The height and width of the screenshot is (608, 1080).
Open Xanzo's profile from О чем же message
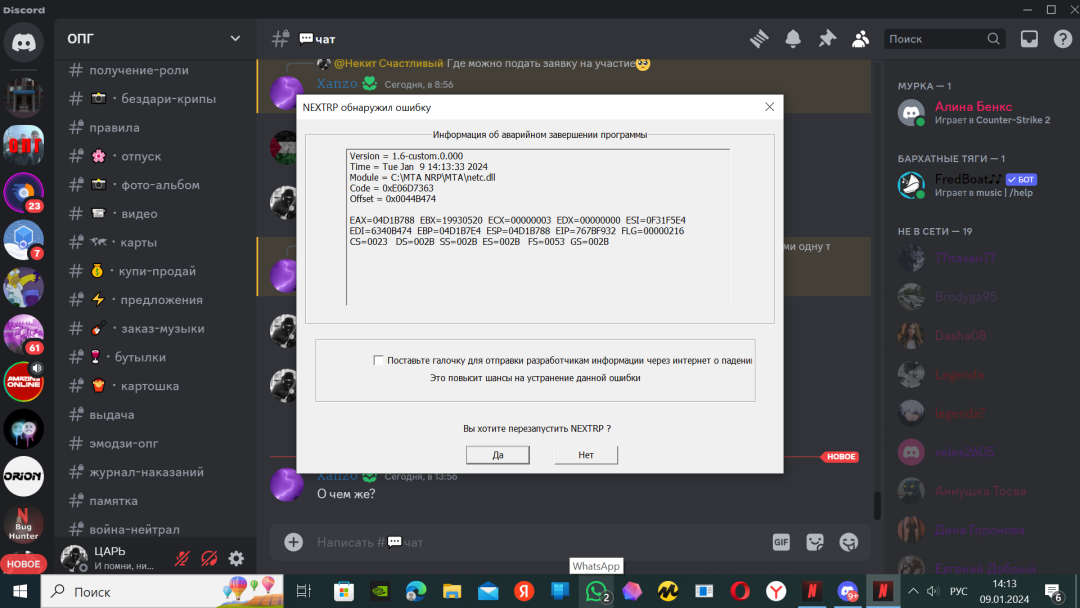(287, 484)
